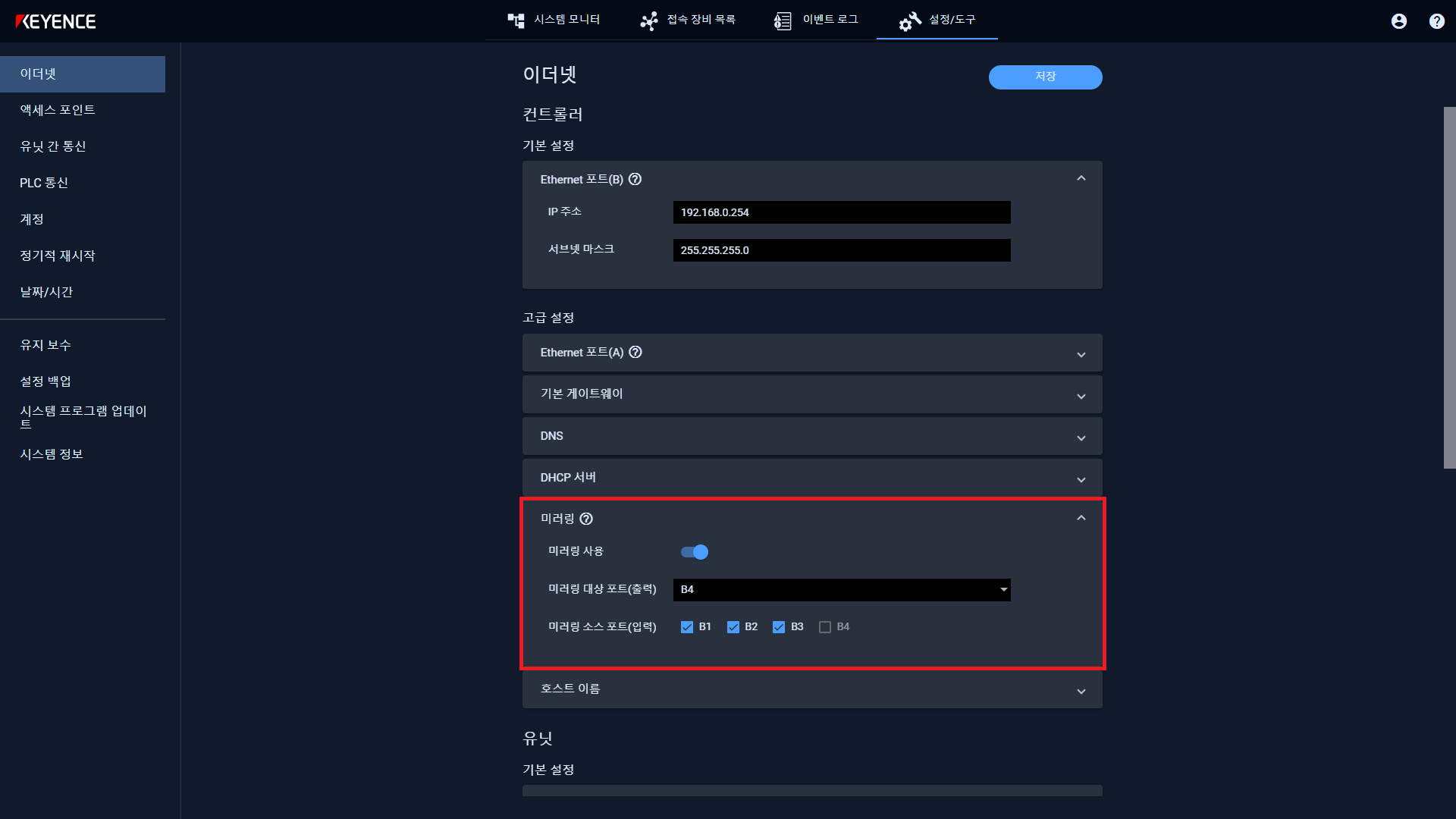Click help icon beside Ethernet 포트(B)

(x=635, y=179)
